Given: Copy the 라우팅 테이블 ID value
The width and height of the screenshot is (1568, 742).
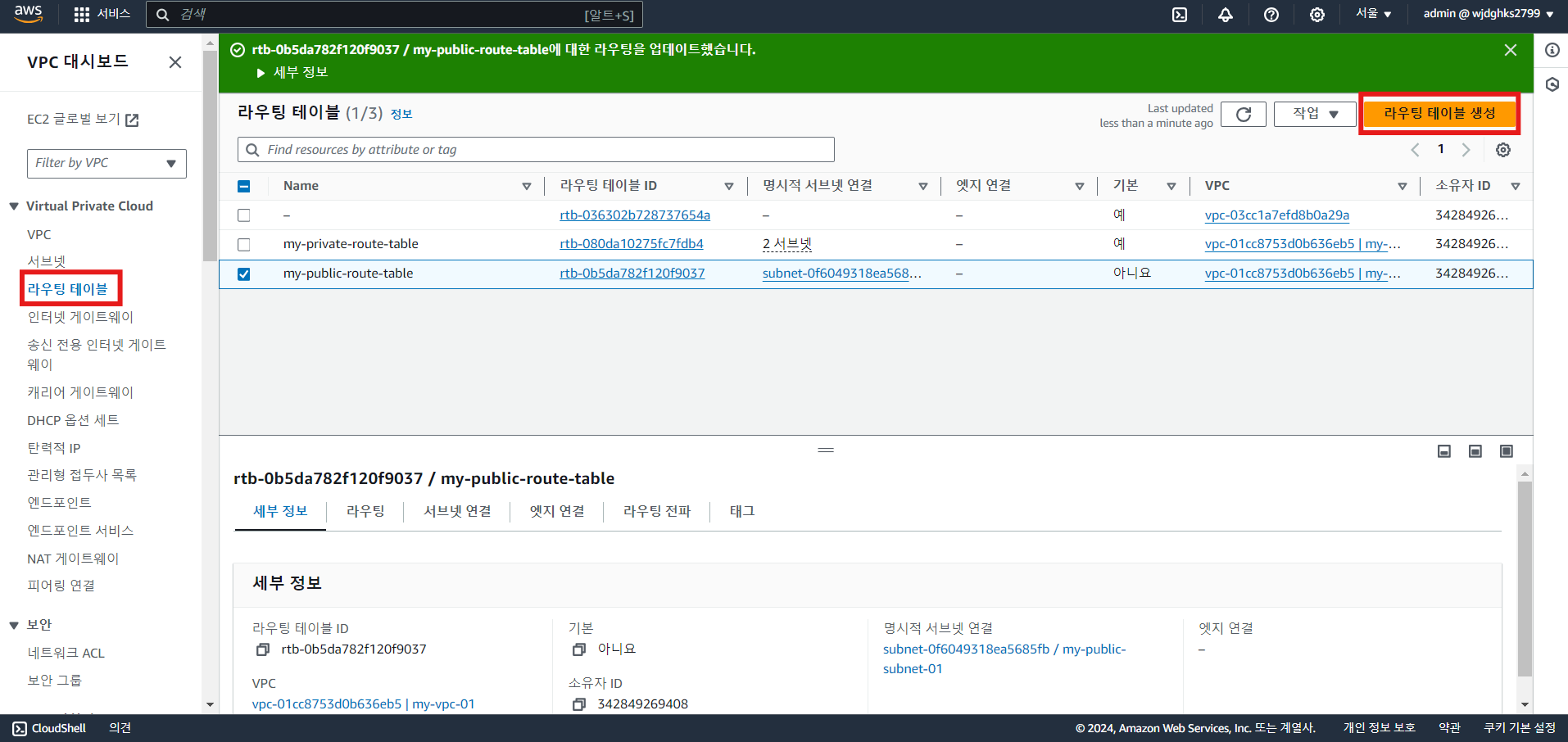Looking at the screenshot, I should pos(263,649).
